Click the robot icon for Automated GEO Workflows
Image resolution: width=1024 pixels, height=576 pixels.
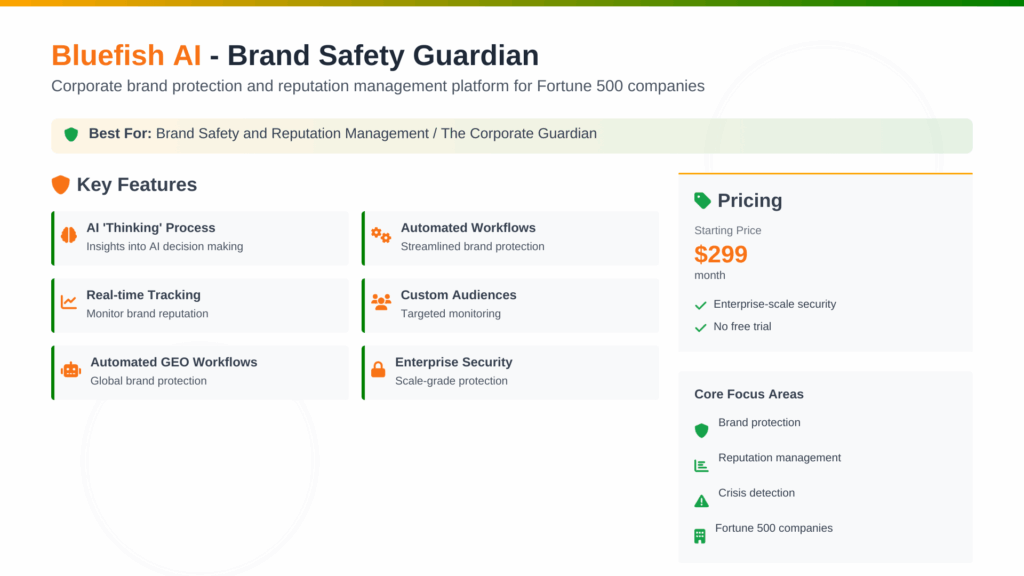click(x=70, y=369)
